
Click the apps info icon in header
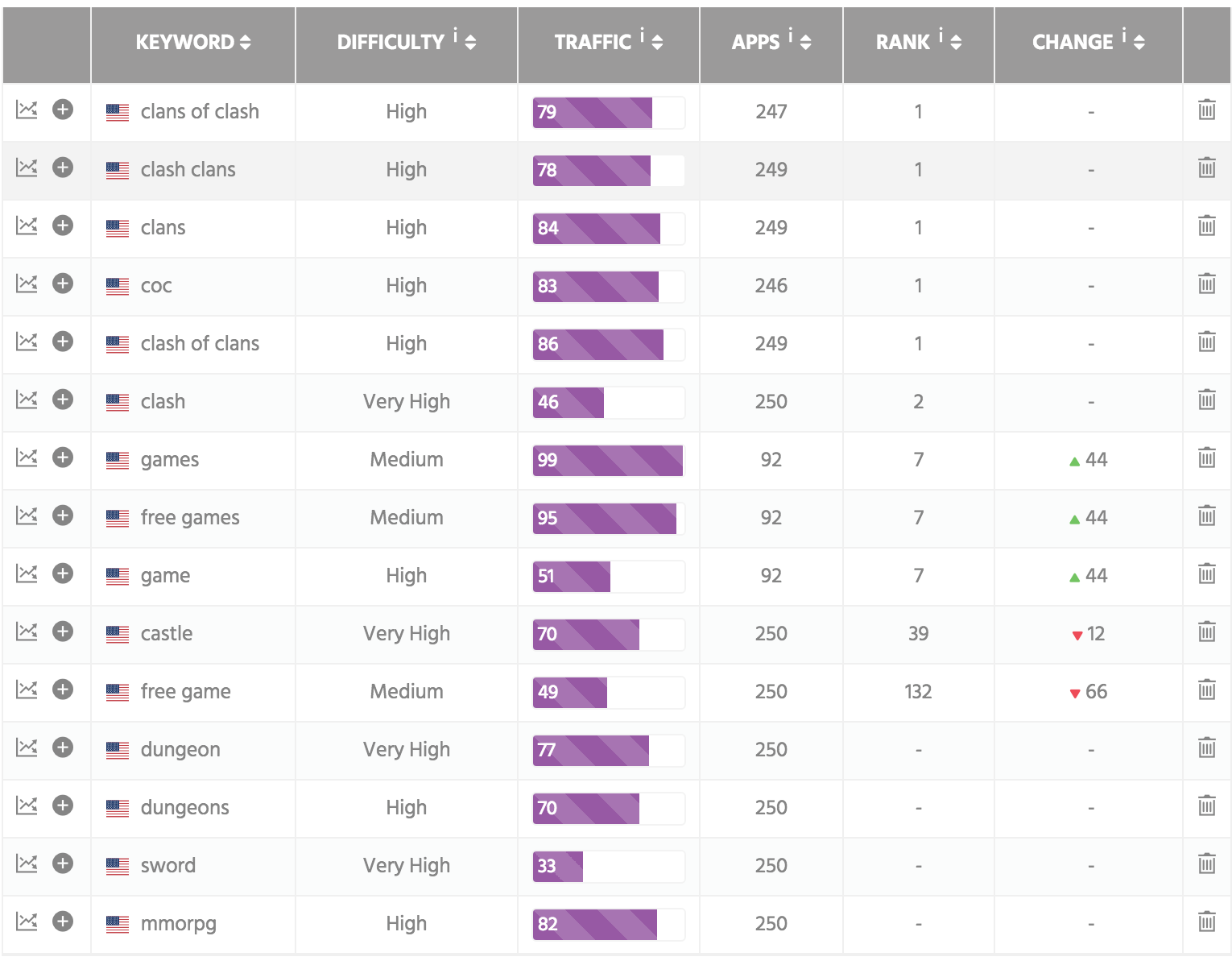click(790, 35)
